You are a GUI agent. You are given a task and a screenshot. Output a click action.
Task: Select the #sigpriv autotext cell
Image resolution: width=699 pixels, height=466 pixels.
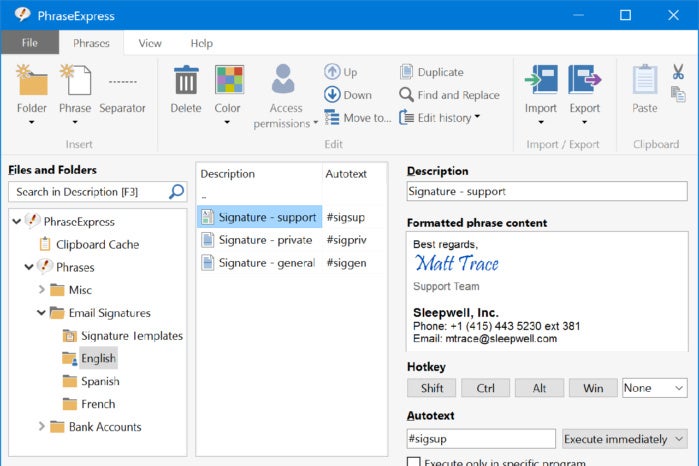(x=346, y=240)
